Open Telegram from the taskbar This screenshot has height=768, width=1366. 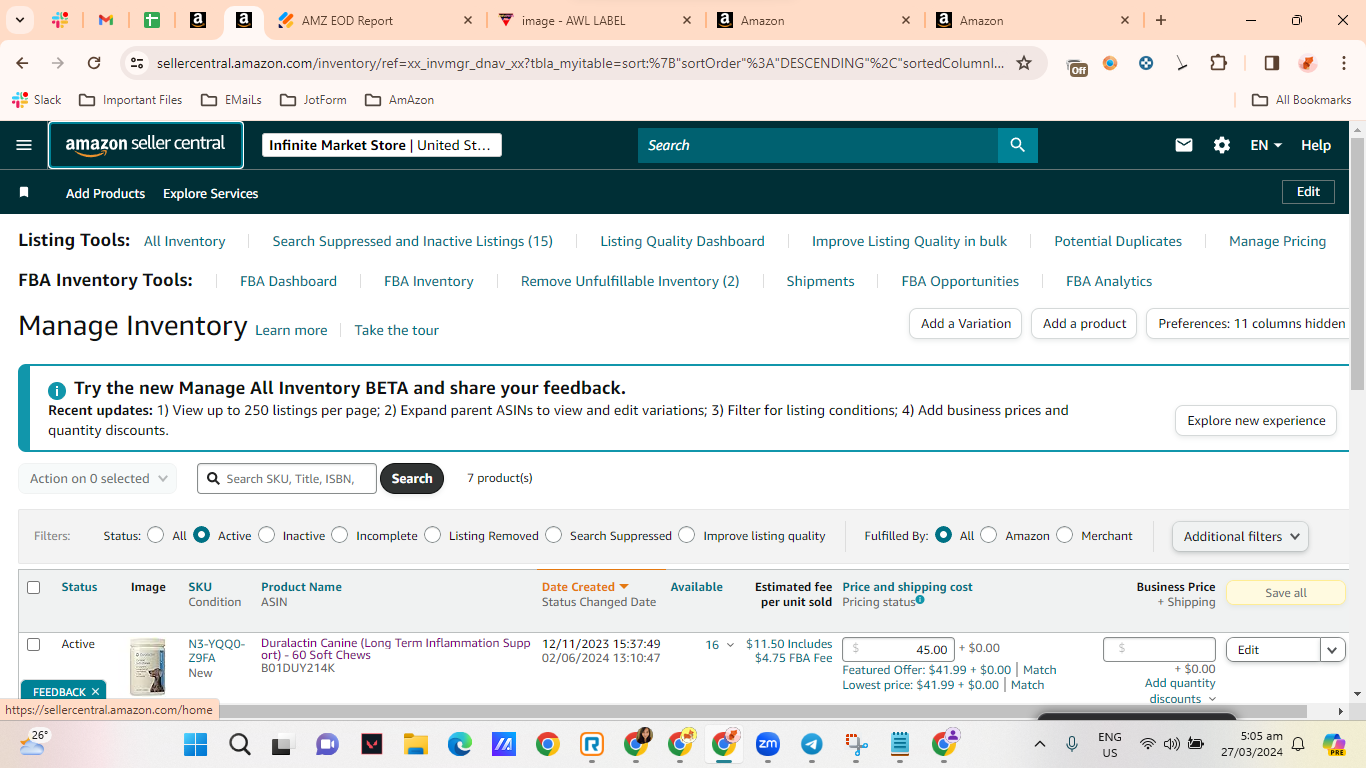coord(812,744)
